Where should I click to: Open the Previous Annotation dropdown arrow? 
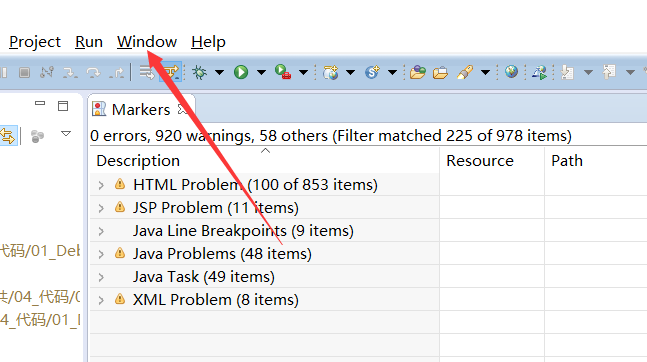[630, 73]
